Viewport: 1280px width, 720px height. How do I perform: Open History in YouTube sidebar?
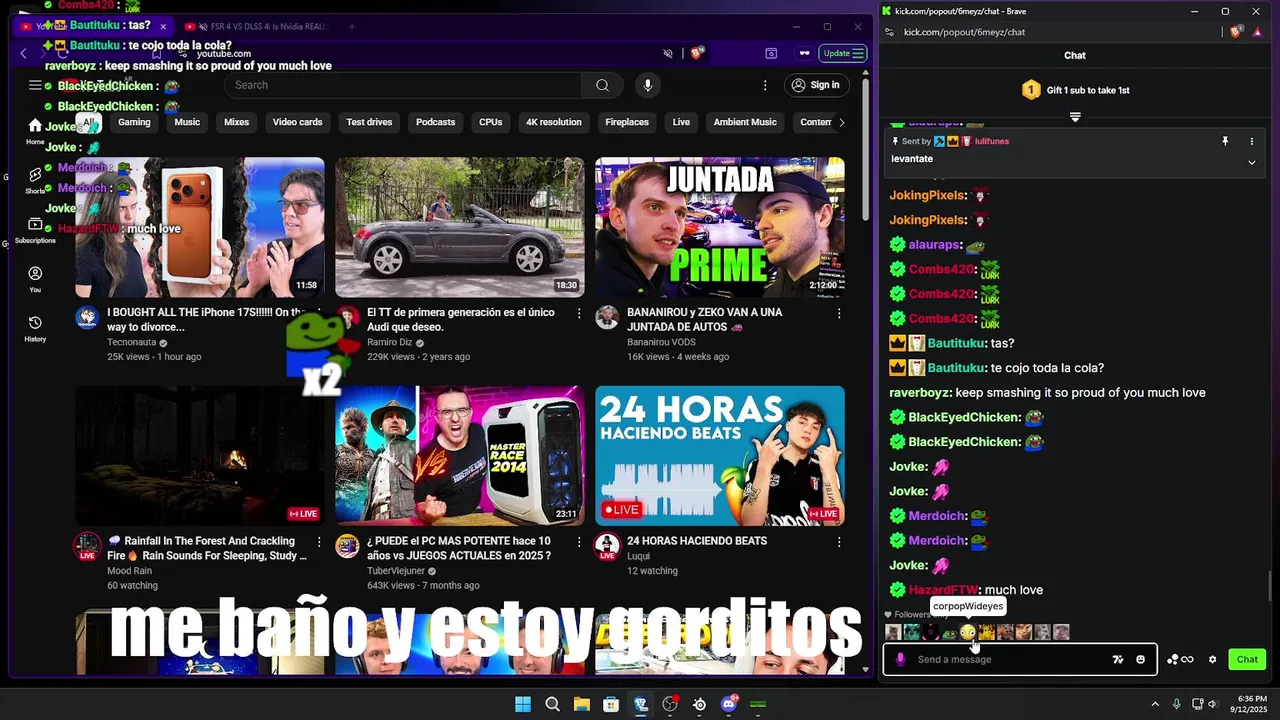(x=35, y=328)
